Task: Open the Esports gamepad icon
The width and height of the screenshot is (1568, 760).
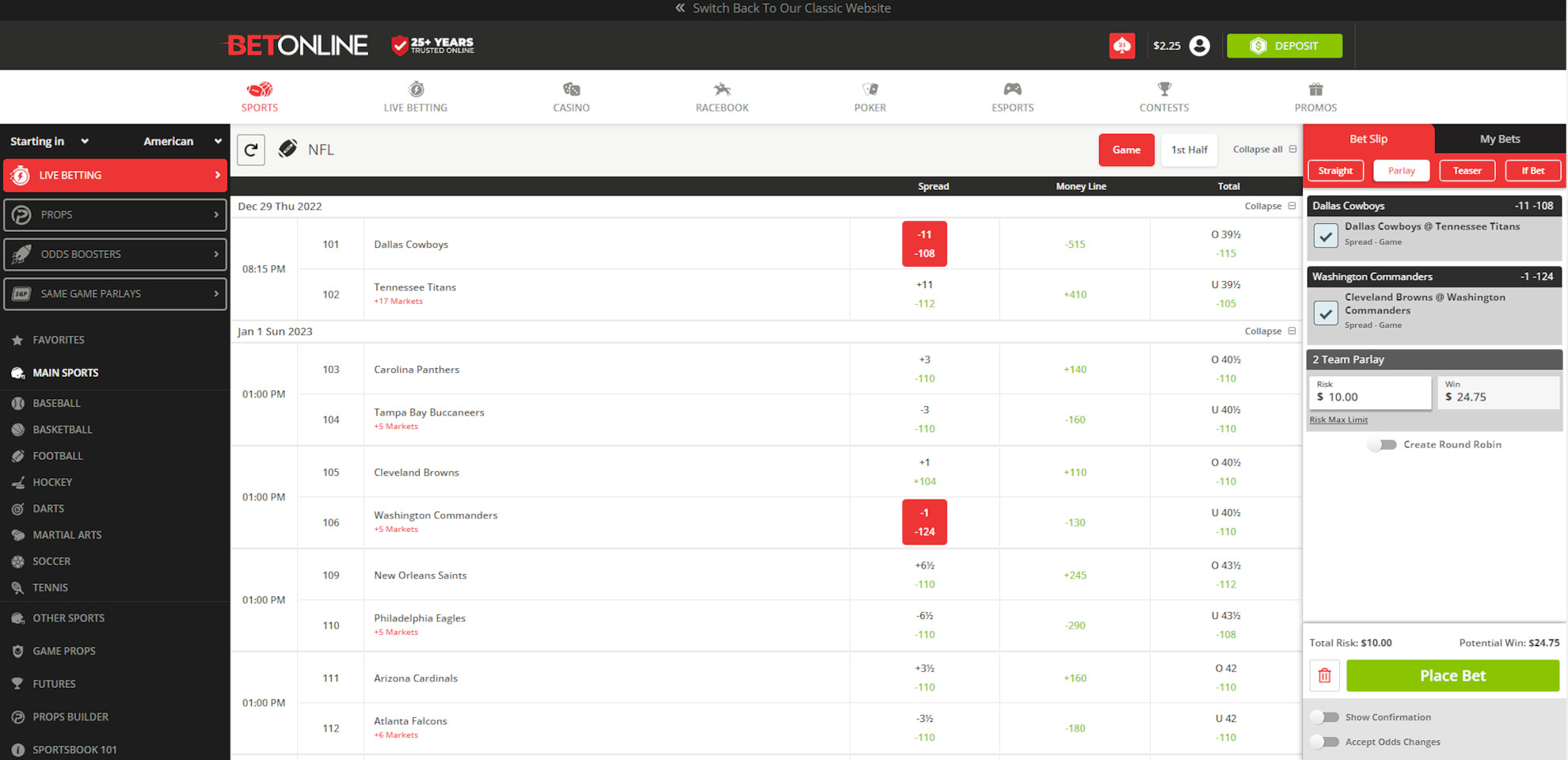Action: pos(1012,89)
